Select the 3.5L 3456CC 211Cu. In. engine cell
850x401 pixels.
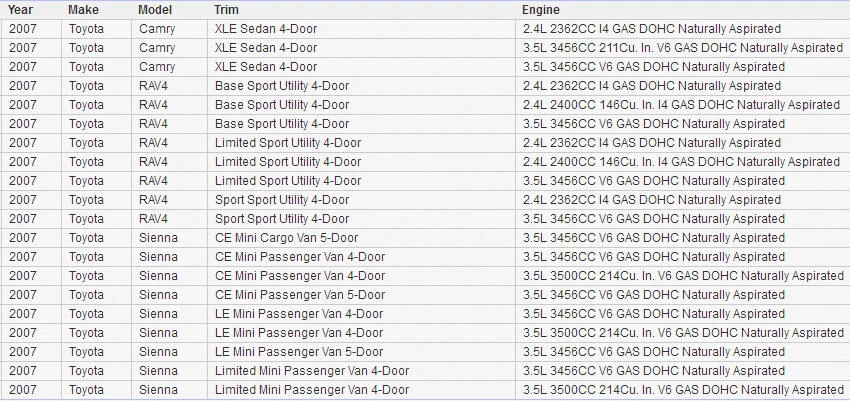(682, 48)
